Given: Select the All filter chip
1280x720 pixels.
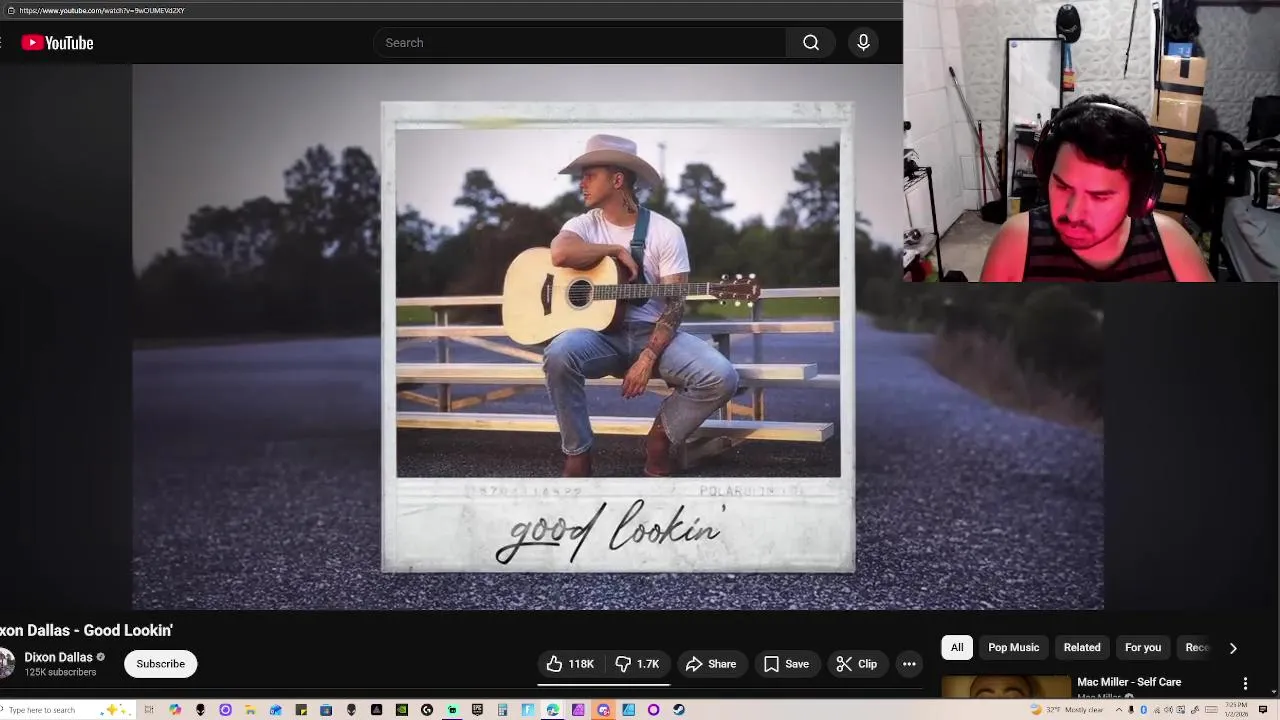Looking at the screenshot, I should 957,648.
